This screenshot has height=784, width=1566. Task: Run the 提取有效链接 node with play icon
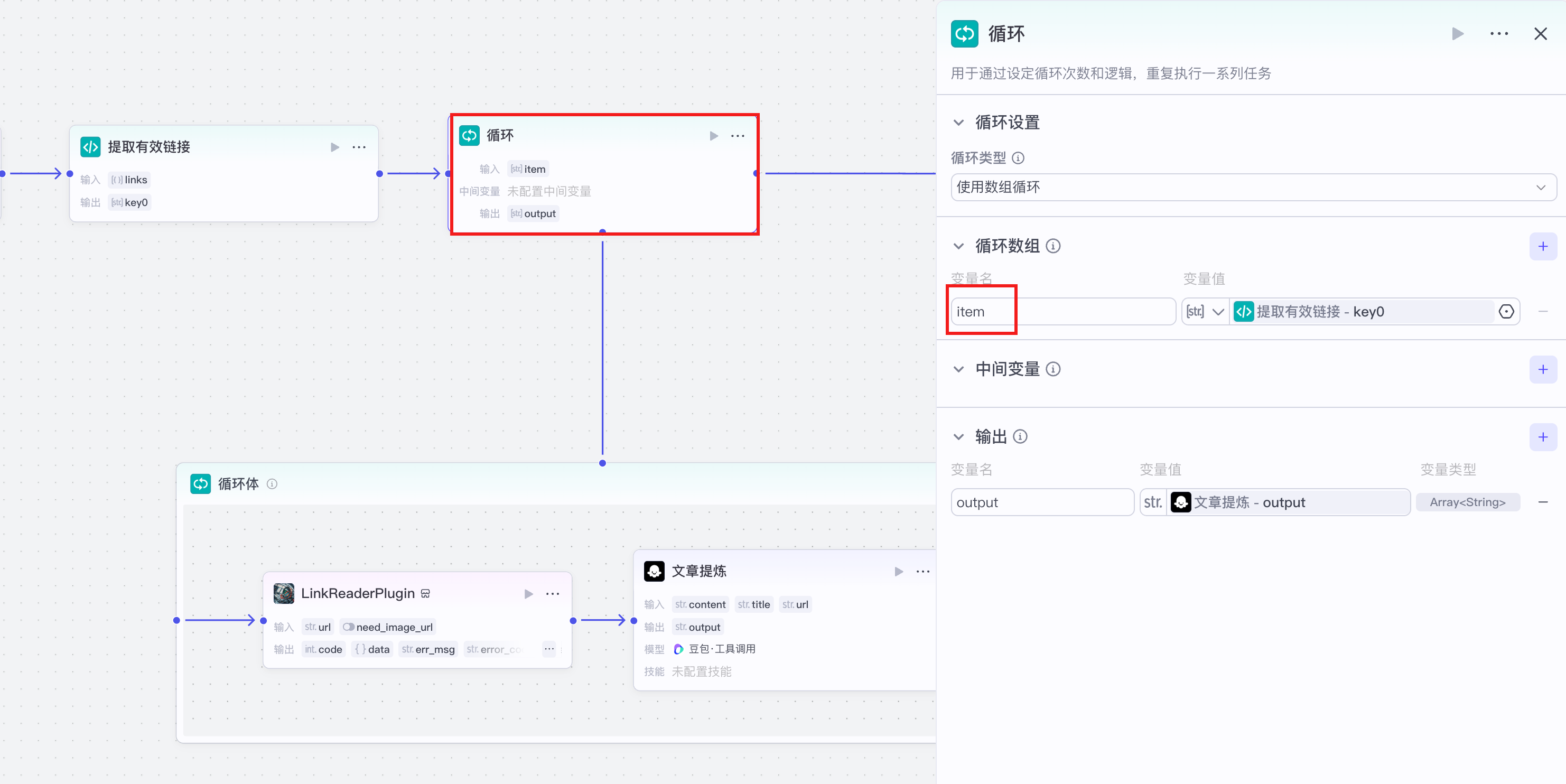click(x=334, y=147)
